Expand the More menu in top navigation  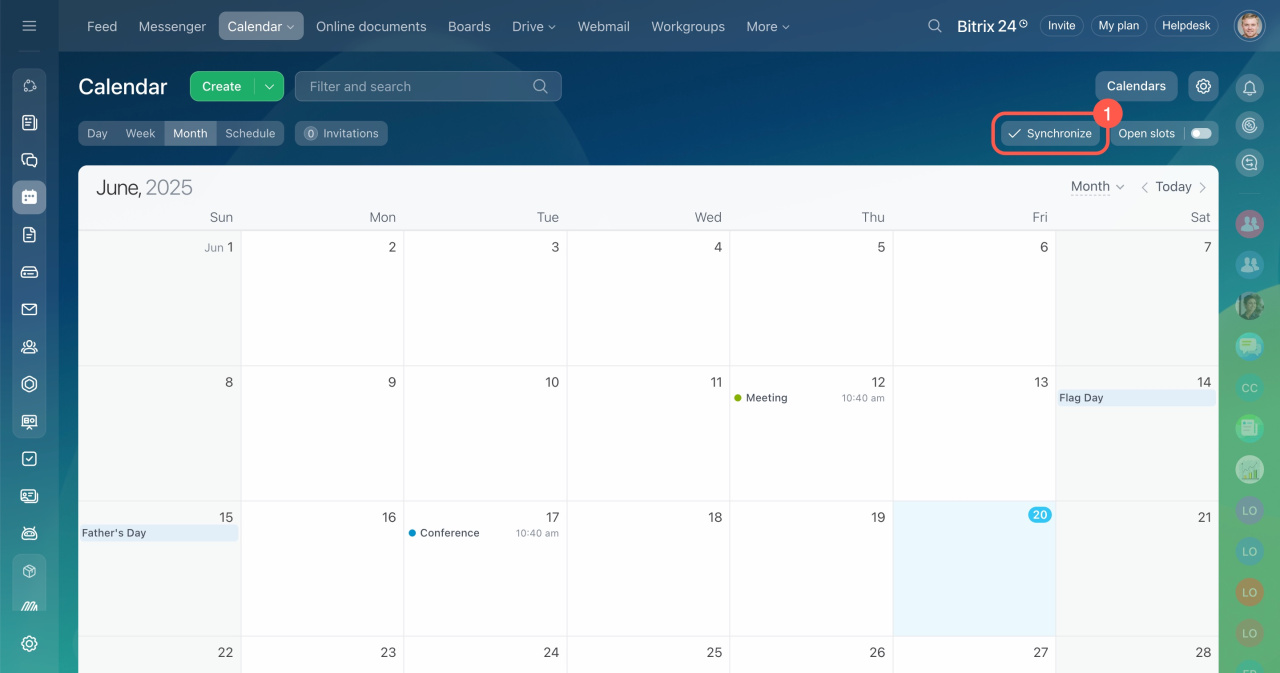point(767,26)
